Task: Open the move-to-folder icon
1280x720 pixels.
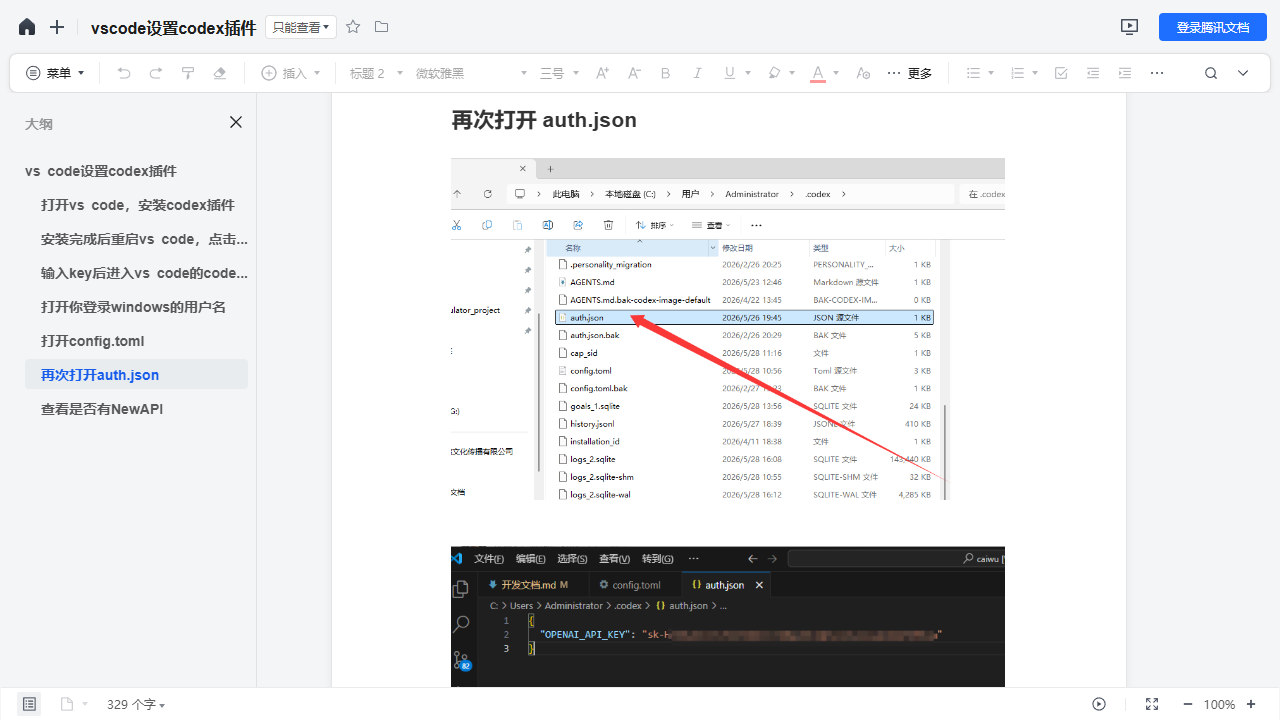Action: click(x=381, y=27)
